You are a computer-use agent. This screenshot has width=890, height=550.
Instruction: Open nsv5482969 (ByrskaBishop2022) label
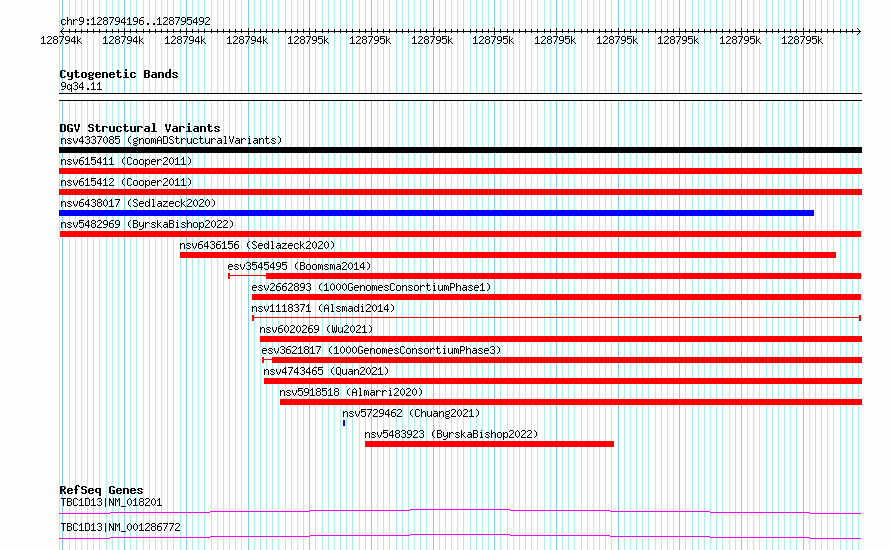pos(147,224)
